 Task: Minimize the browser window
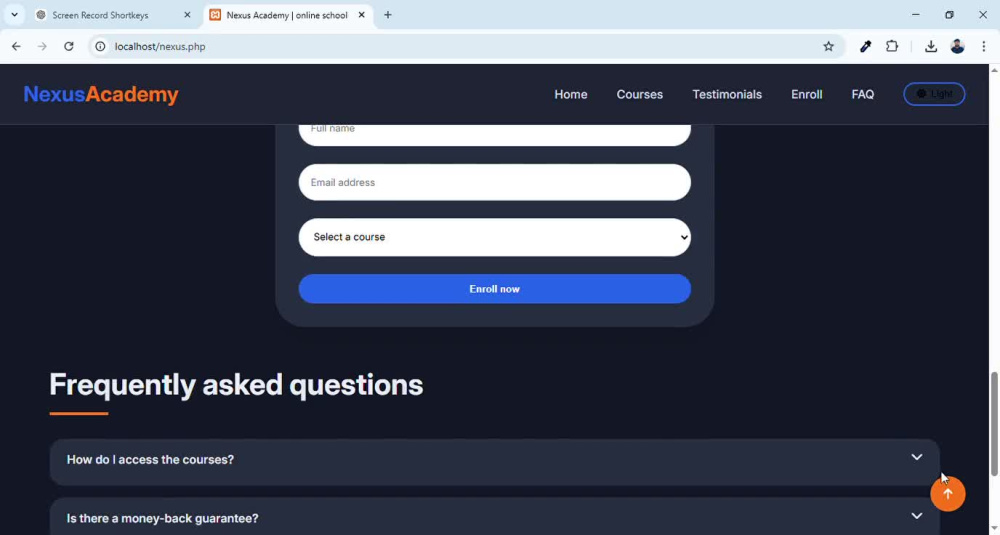coord(916,15)
